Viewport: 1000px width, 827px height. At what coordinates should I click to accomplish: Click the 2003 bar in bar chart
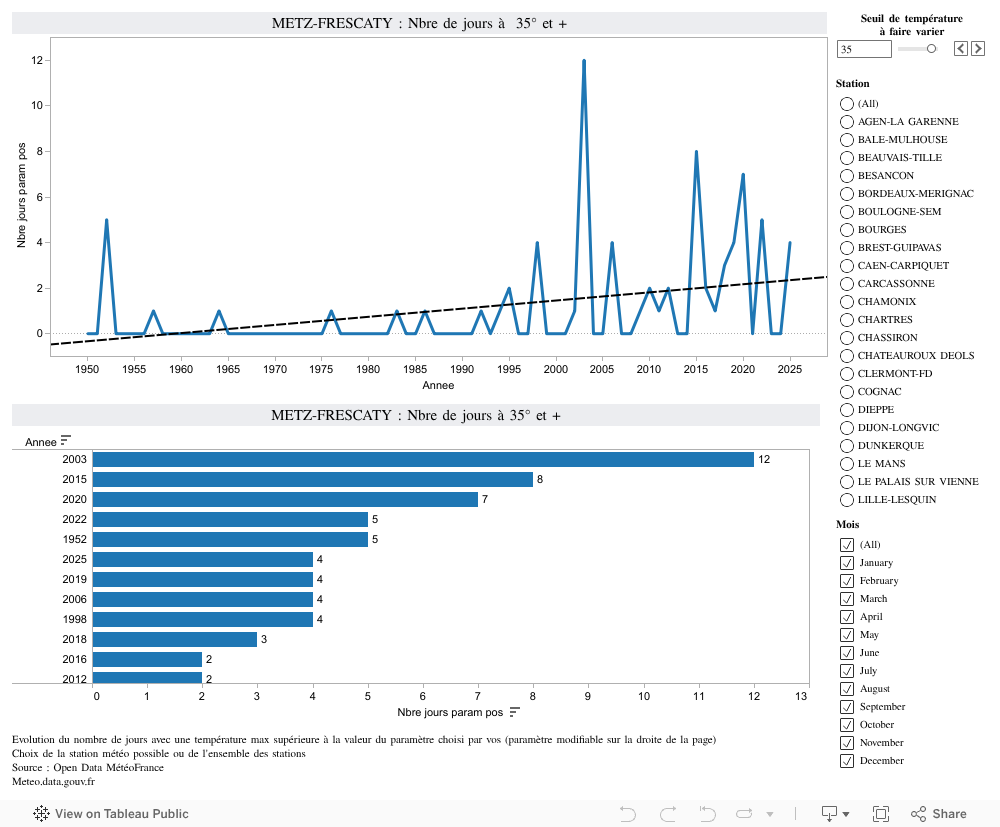[423, 459]
